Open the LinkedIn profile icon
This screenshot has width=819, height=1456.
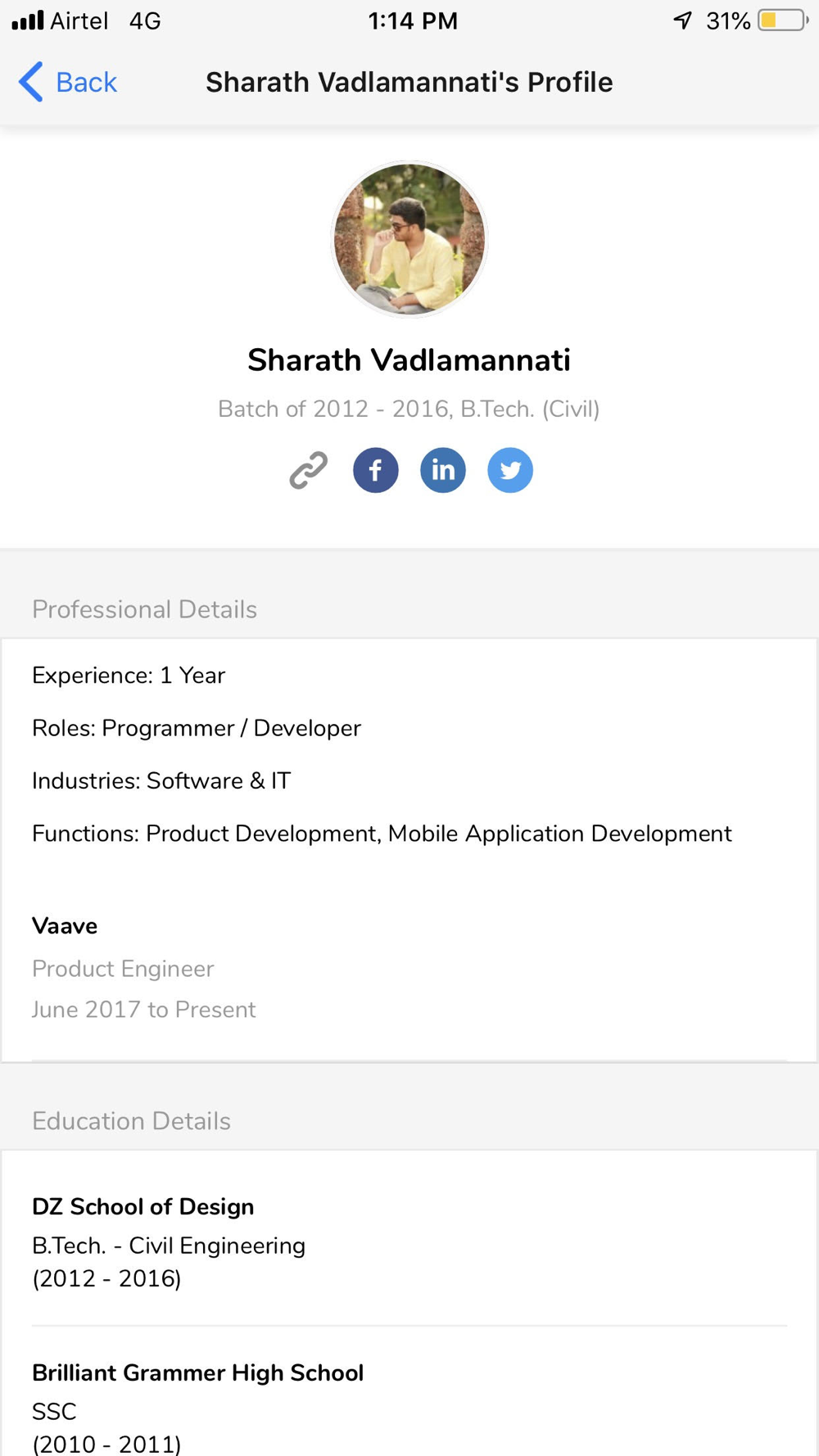[x=443, y=470]
